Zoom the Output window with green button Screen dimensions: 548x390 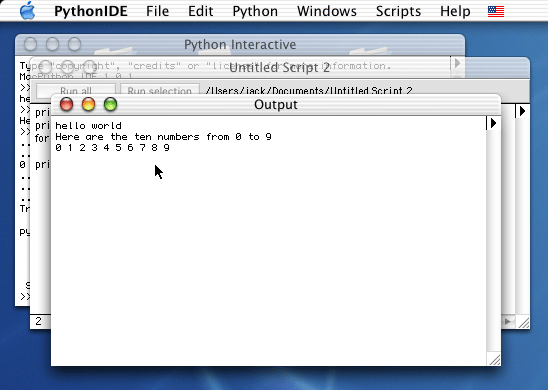pyautogui.click(x=110, y=104)
